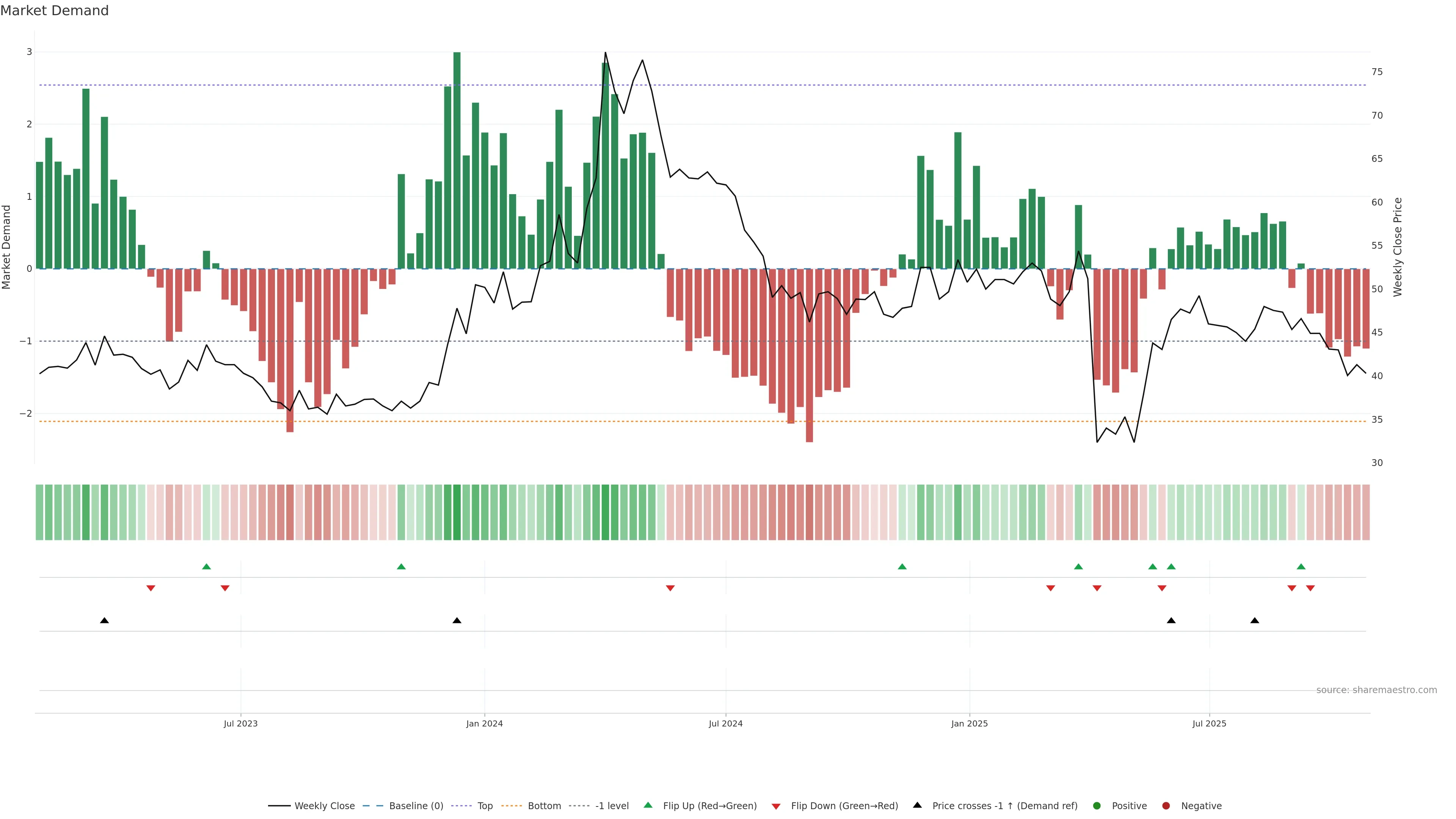Click the leftmost green Flip Up triangle marker
Viewport: 1456px width, 819px height.
[206, 566]
